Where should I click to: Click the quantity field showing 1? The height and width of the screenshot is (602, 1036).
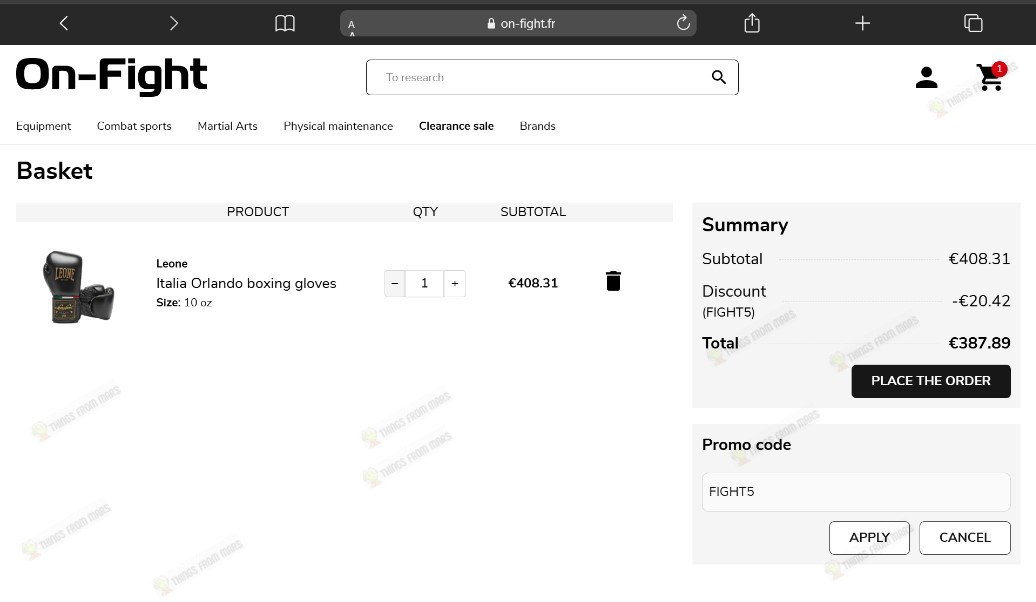pyautogui.click(x=424, y=283)
